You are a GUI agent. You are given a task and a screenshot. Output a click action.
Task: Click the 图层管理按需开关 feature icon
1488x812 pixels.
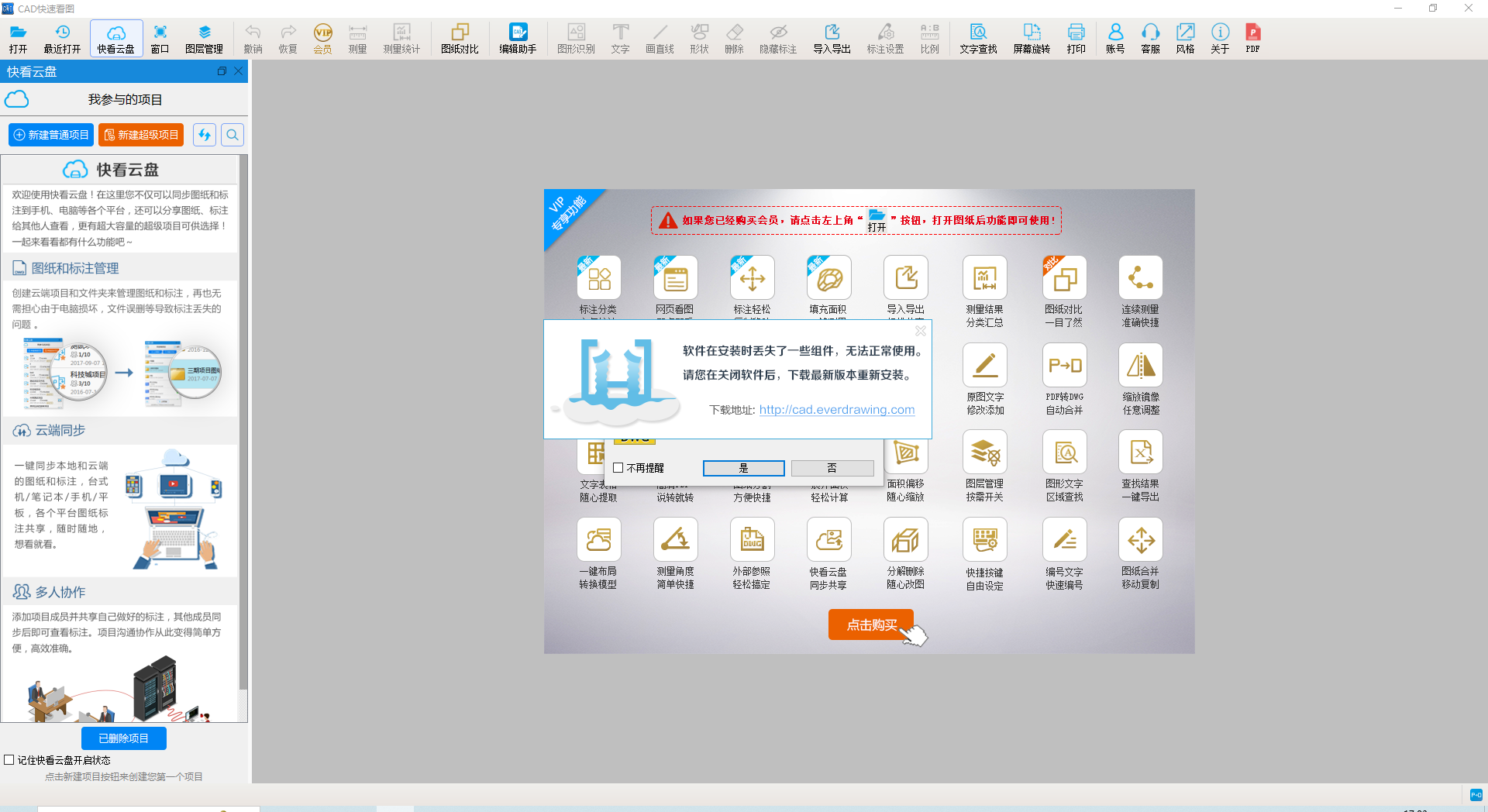(984, 452)
